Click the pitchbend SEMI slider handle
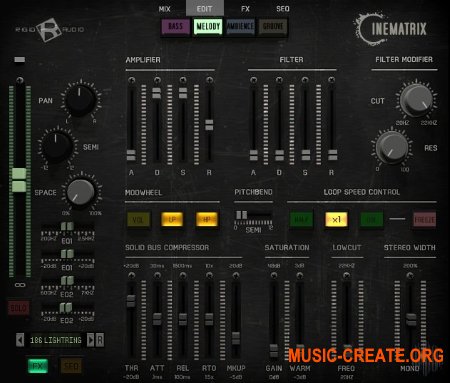Viewport: 450px width, 383px height. 242,215
